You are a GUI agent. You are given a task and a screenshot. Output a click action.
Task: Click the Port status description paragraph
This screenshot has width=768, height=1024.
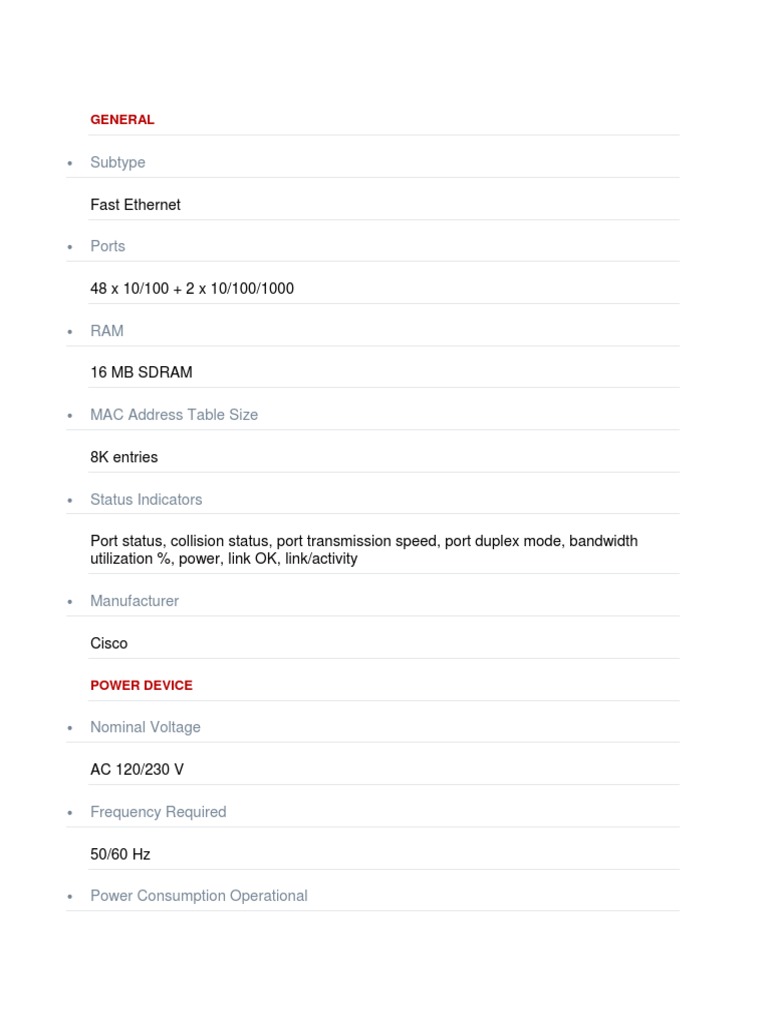tap(364, 550)
